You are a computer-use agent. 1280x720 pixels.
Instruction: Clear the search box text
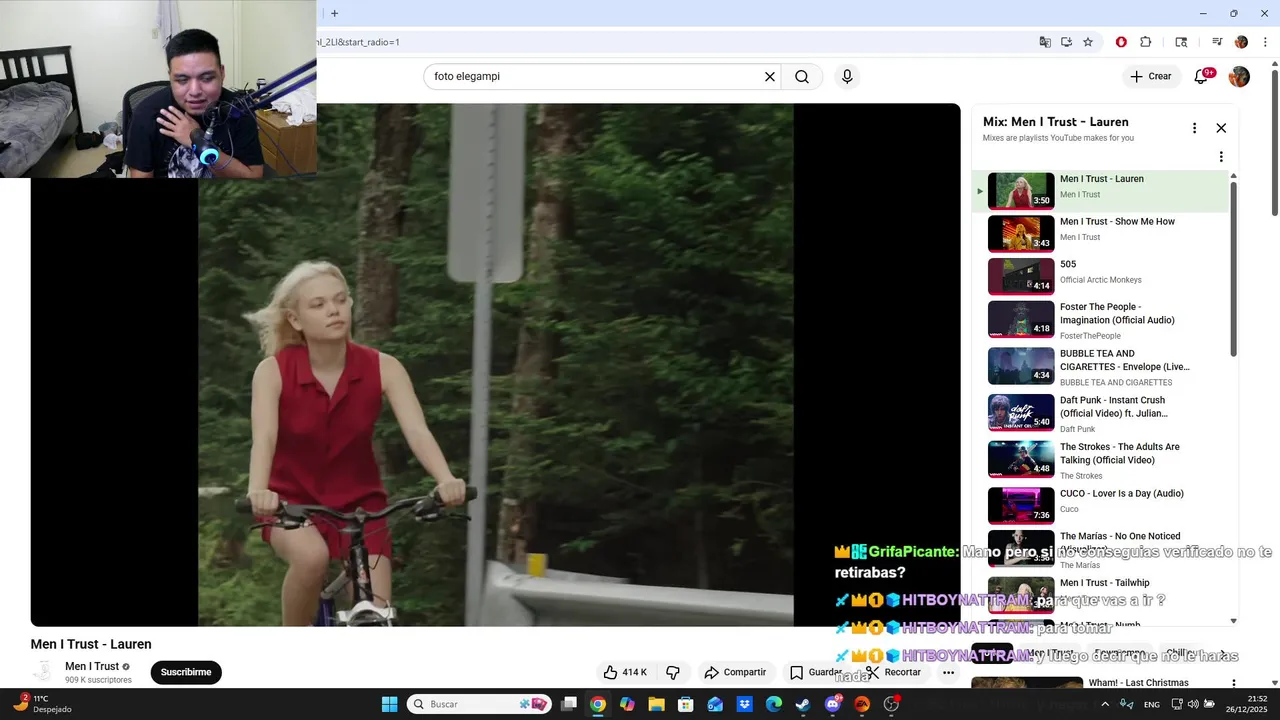770,77
